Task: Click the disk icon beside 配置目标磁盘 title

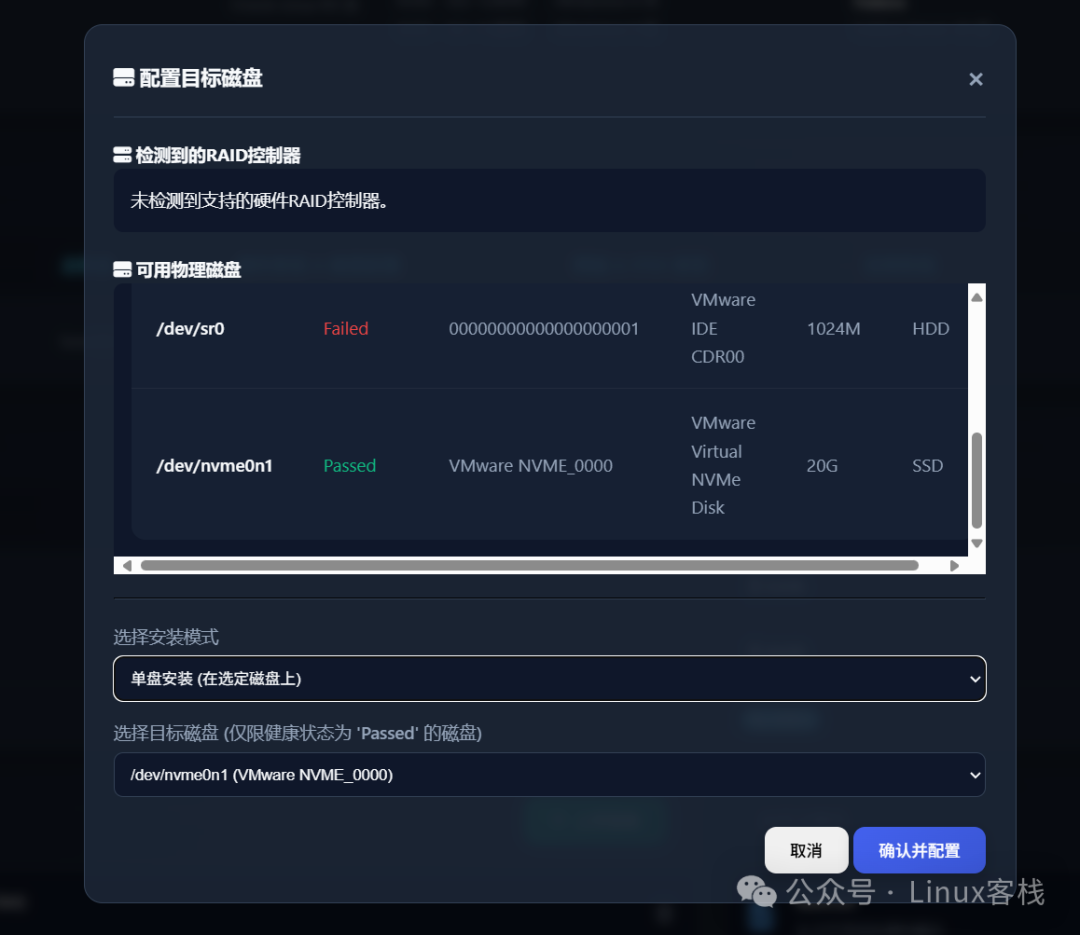Action: coord(124,78)
